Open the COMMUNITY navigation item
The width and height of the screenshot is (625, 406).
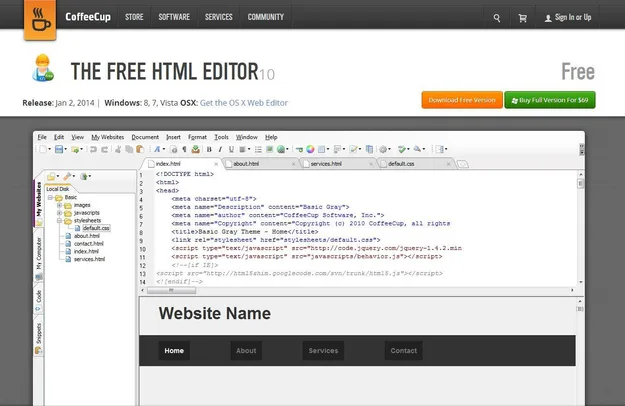click(265, 17)
